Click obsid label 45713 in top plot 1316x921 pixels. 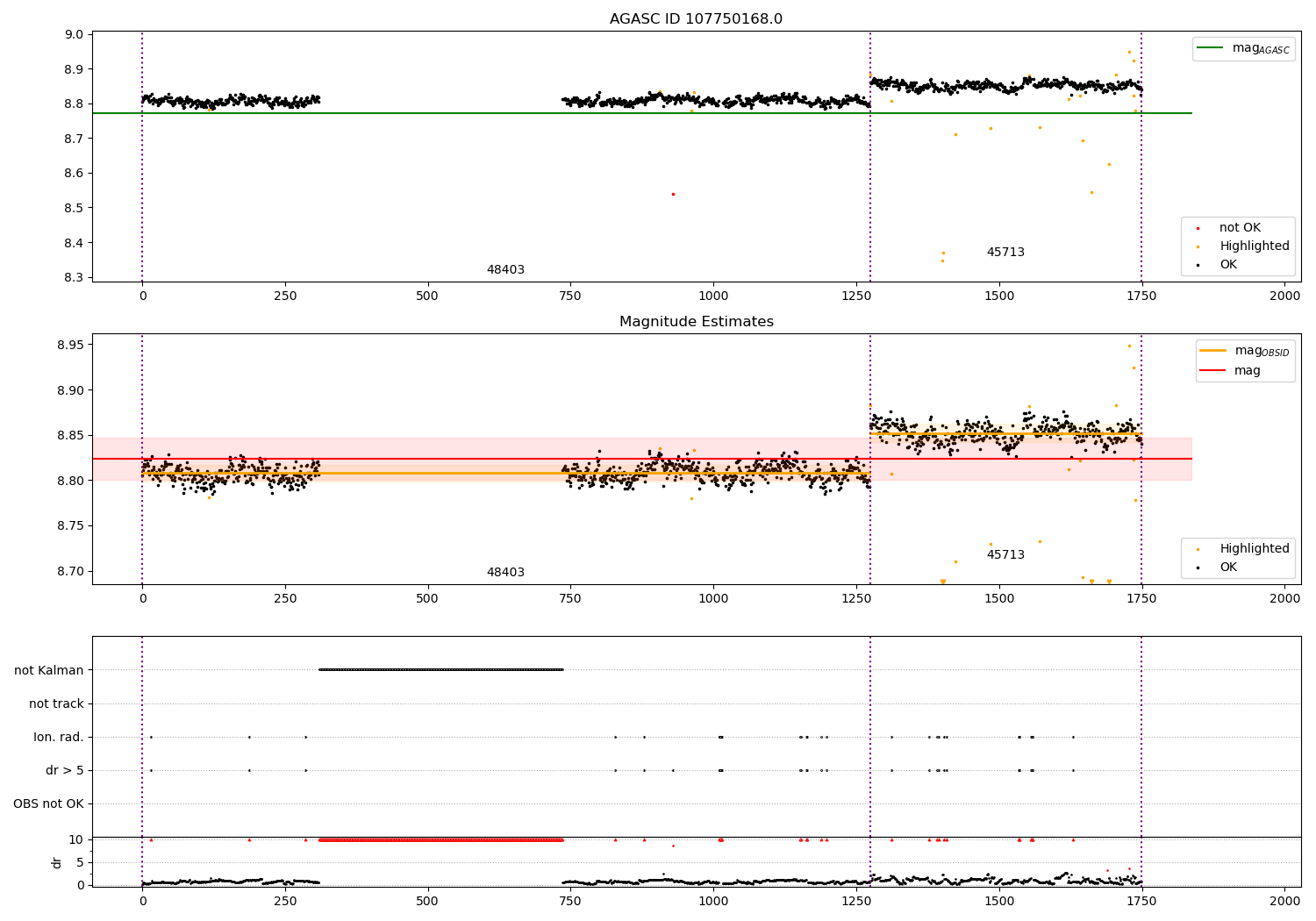click(x=1005, y=253)
